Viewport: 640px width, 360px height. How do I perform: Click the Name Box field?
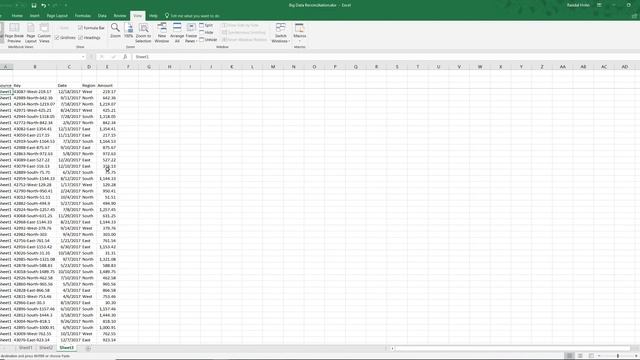40,57
